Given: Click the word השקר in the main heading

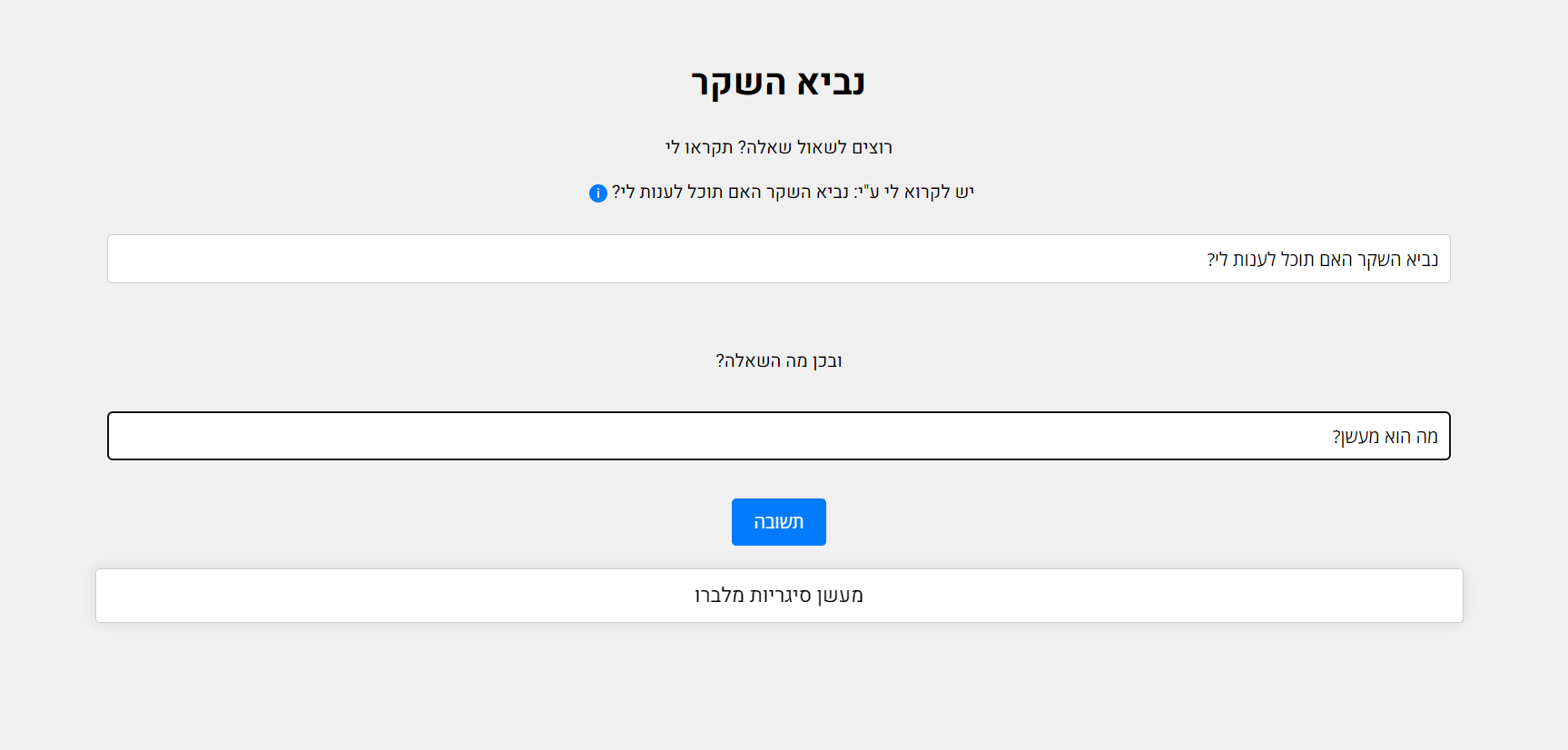Looking at the screenshot, I should [738, 83].
